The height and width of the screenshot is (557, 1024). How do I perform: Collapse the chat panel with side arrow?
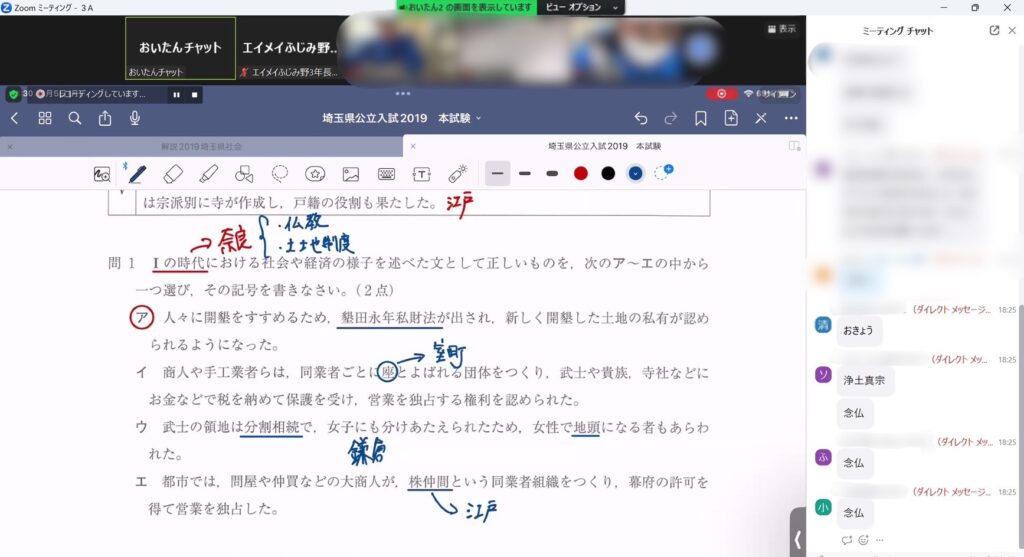[797, 539]
